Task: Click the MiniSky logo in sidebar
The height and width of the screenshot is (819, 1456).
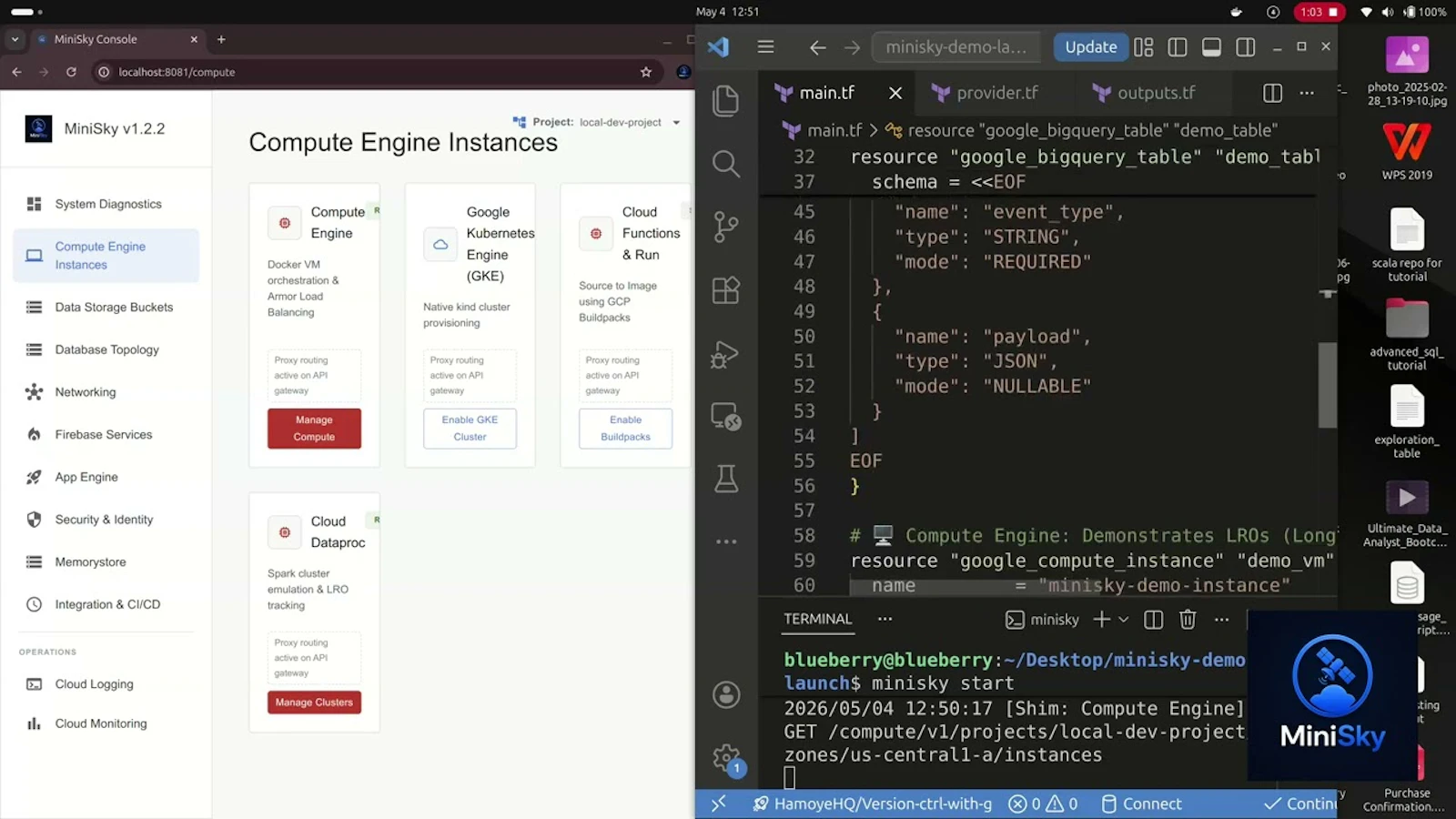Action: click(38, 129)
